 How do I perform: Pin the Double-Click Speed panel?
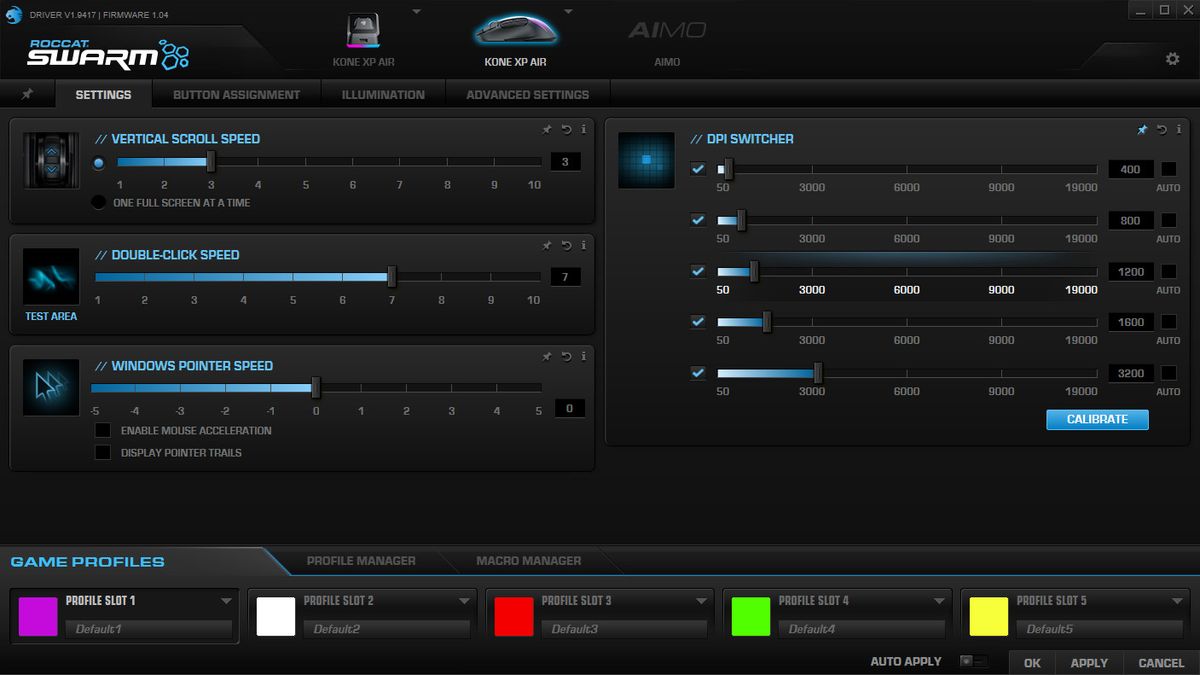point(547,245)
